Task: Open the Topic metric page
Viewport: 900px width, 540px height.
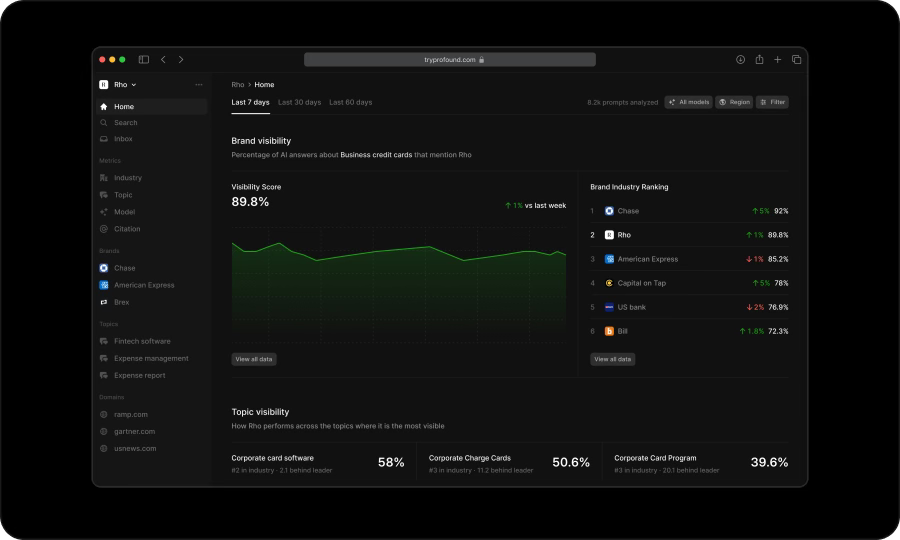Action: [152, 195]
